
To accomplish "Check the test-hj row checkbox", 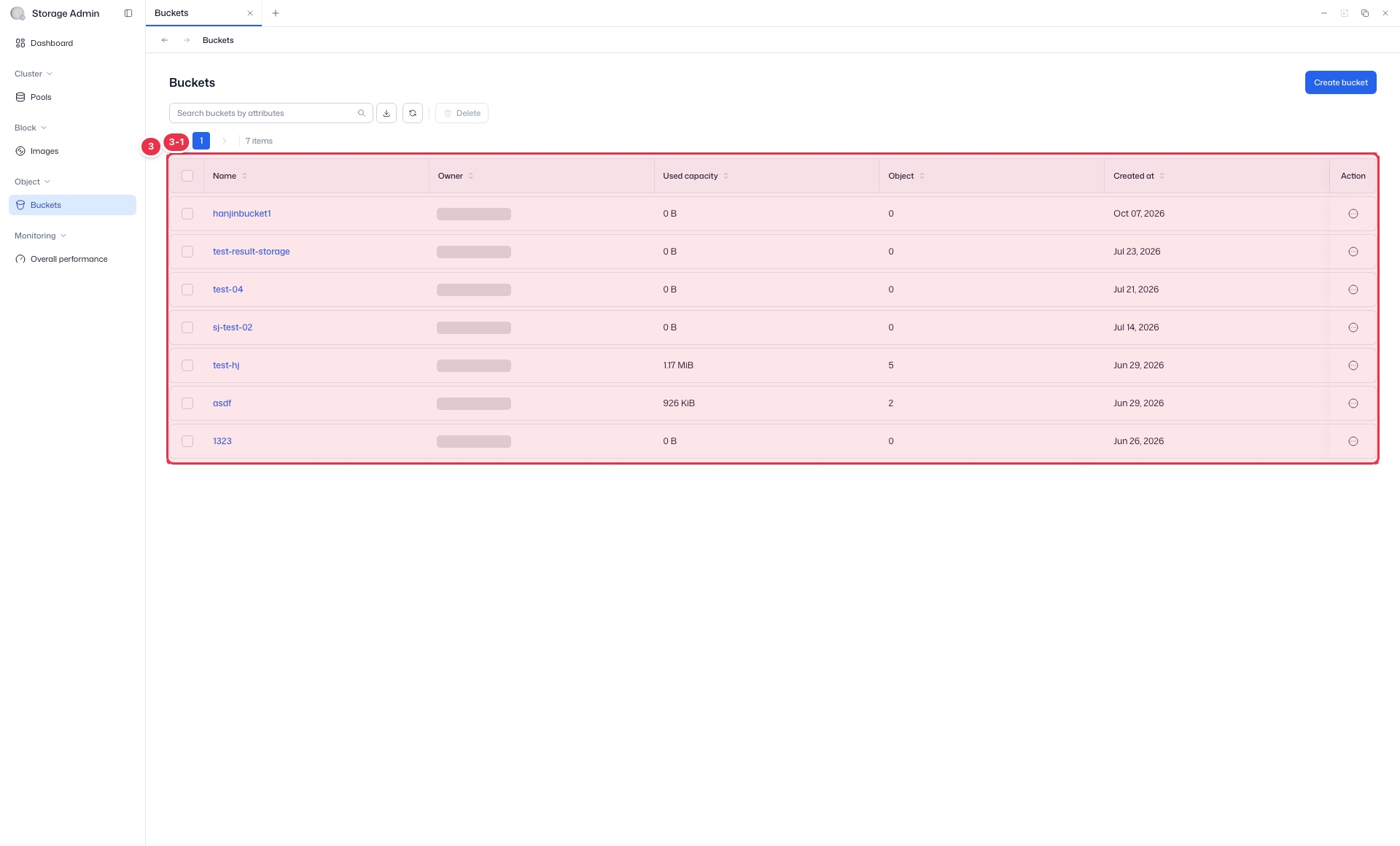I will (x=187, y=365).
